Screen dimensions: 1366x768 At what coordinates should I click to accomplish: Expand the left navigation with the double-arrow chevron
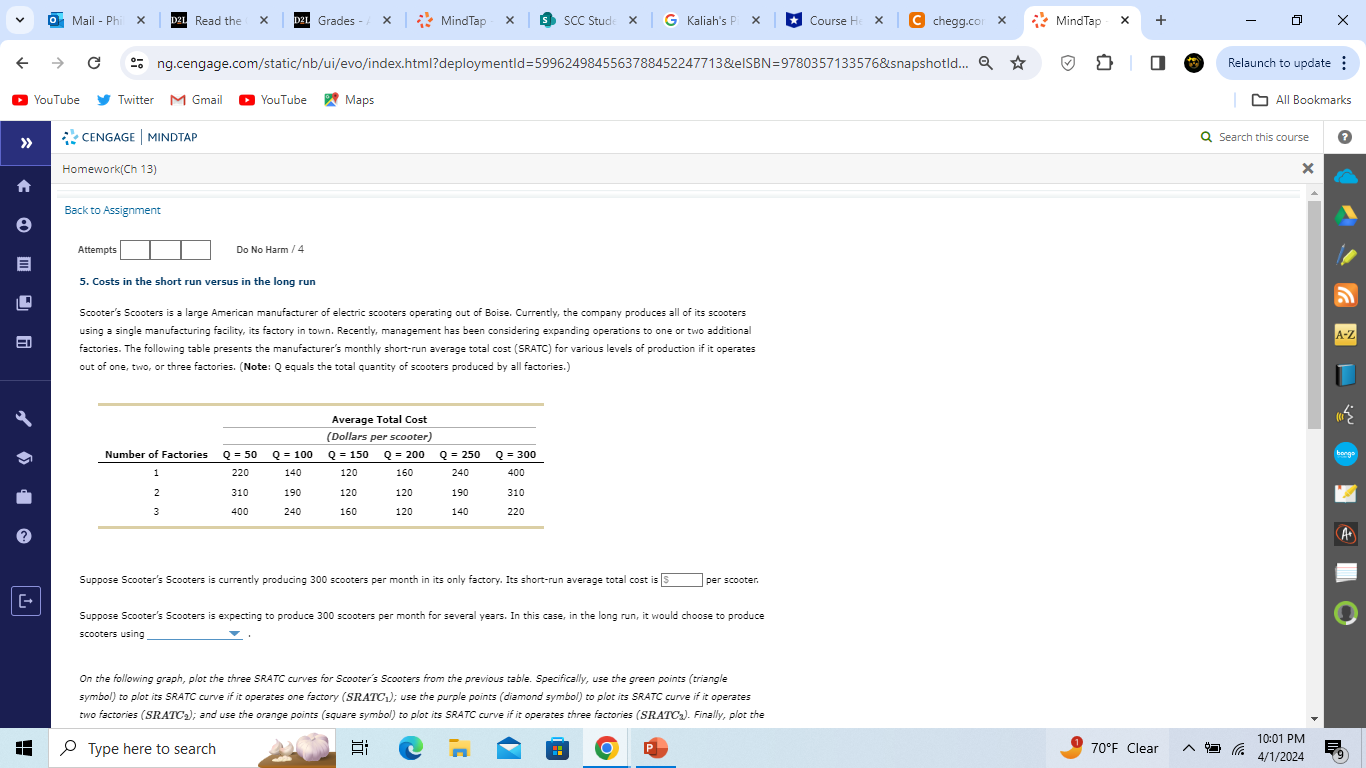[x=25, y=142]
